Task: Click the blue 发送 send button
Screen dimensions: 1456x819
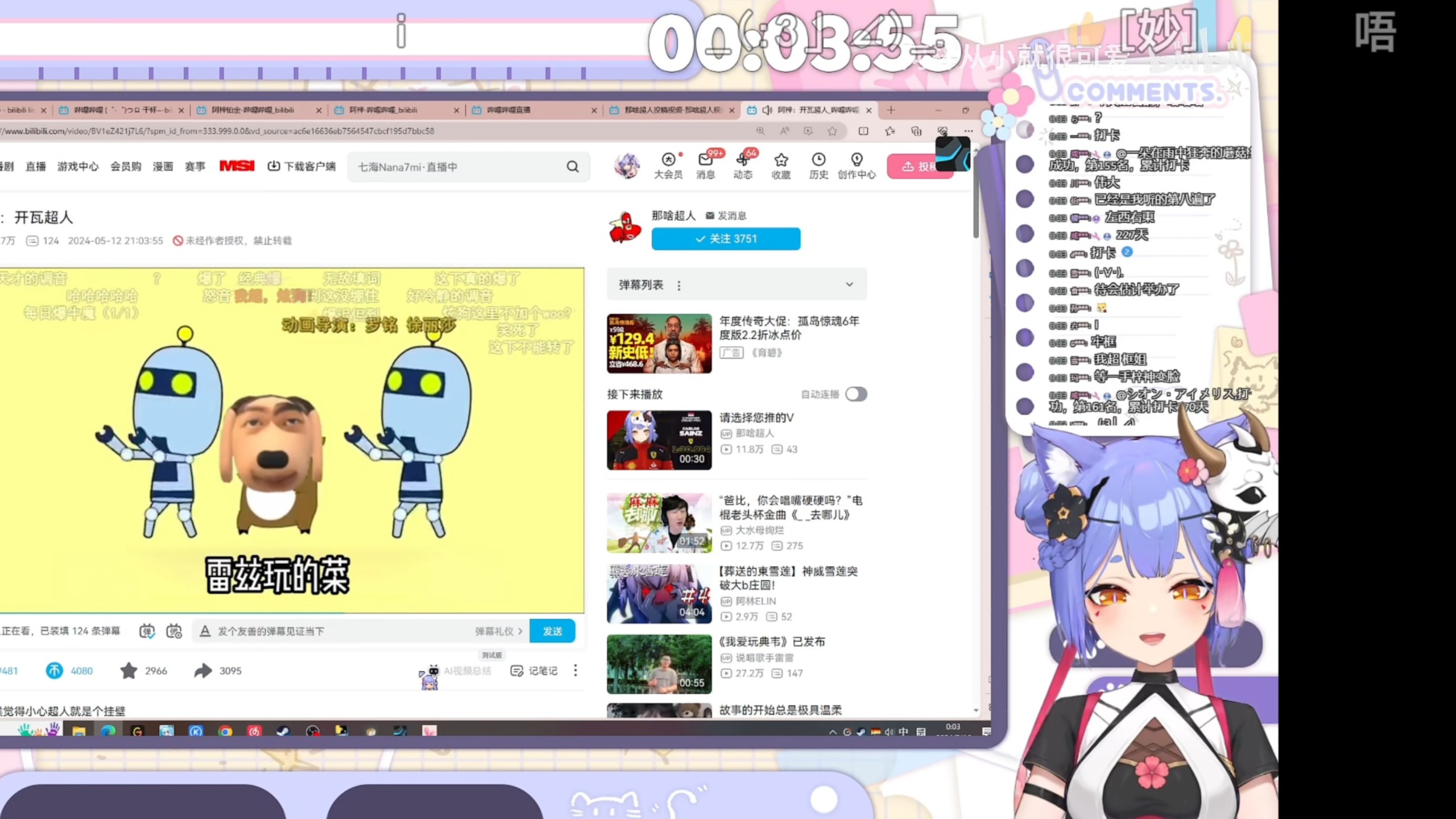Action: click(552, 631)
